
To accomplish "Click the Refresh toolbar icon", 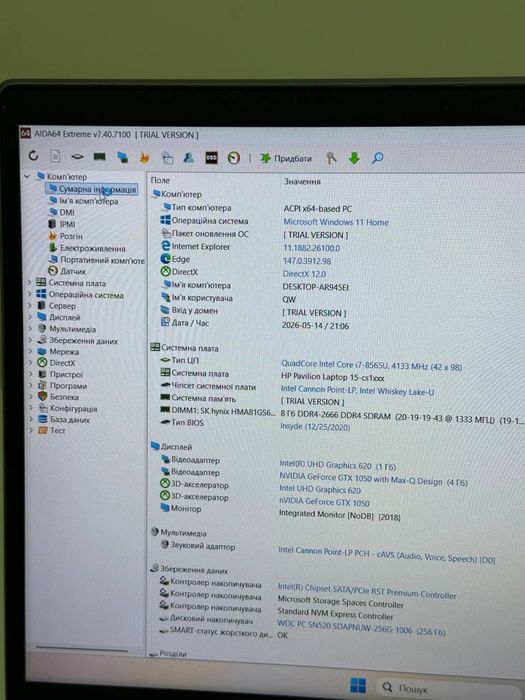I will [x=33, y=156].
